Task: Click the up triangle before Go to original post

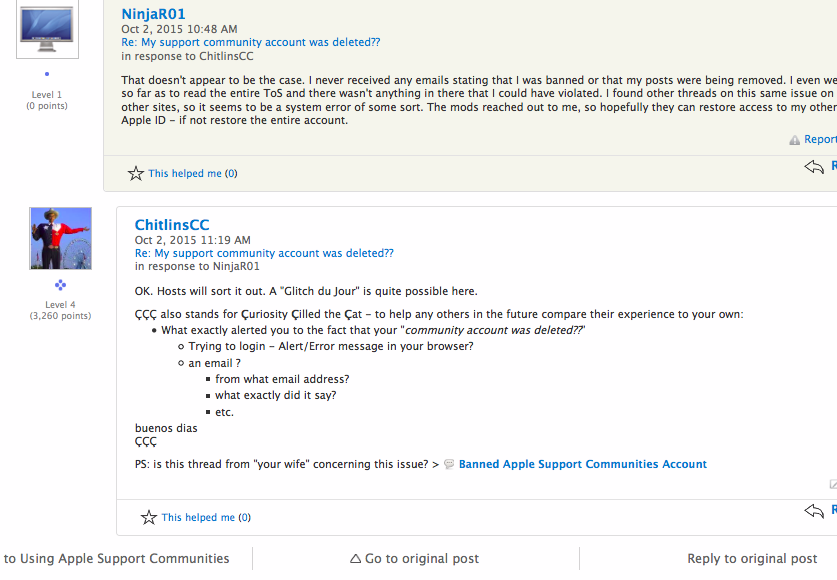Action: (x=355, y=559)
